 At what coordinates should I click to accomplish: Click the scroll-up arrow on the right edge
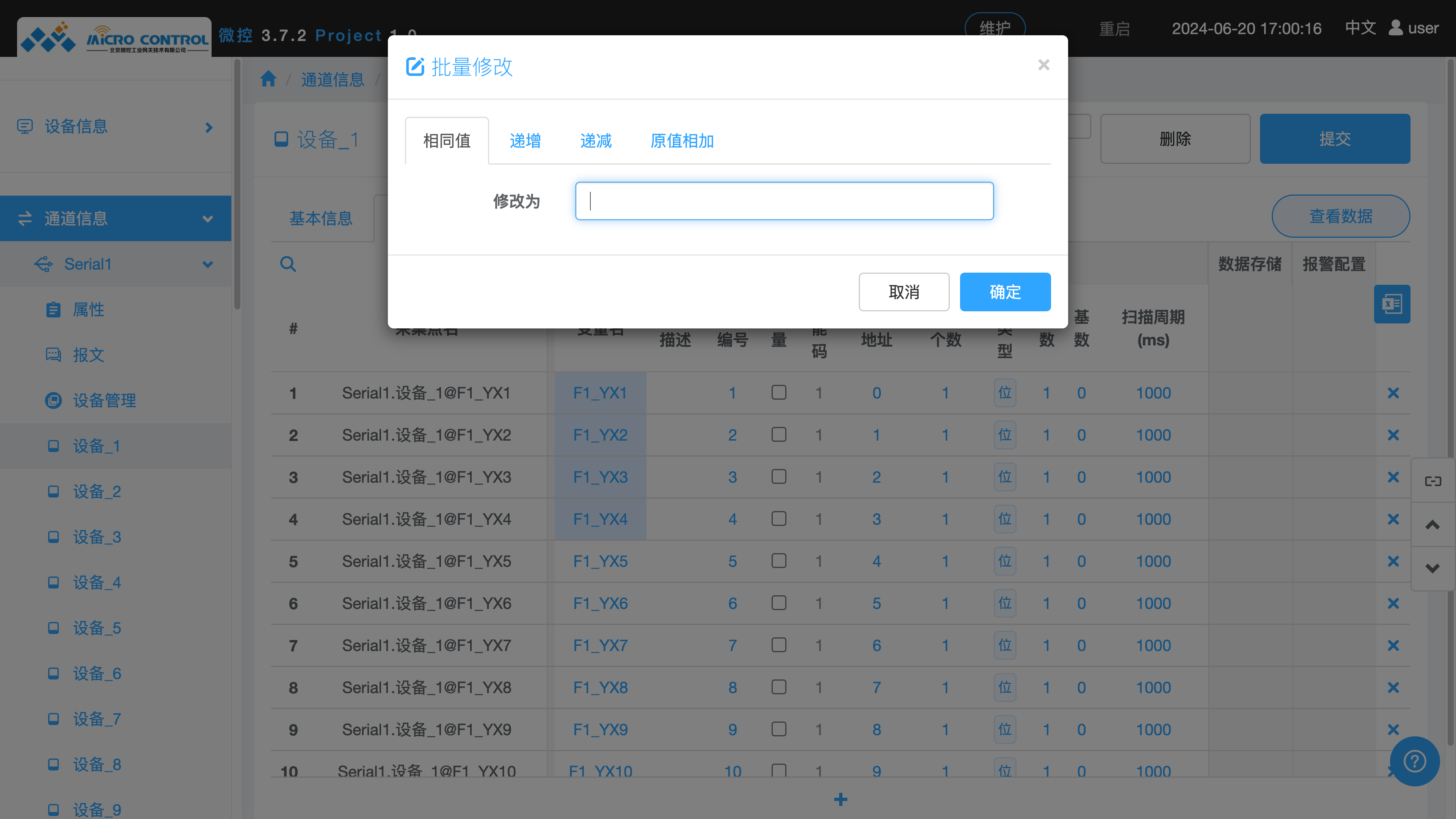pyautogui.click(x=1433, y=524)
